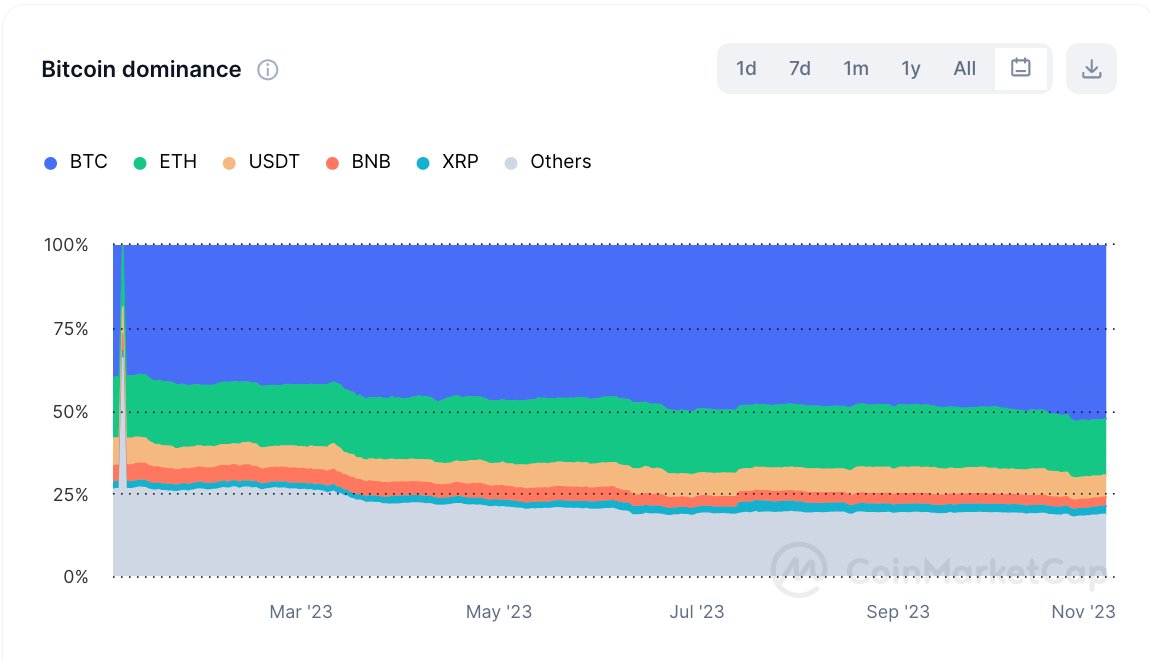Click the May '23 x-axis label
Screen dimensions: 1150x662
pos(499,611)
